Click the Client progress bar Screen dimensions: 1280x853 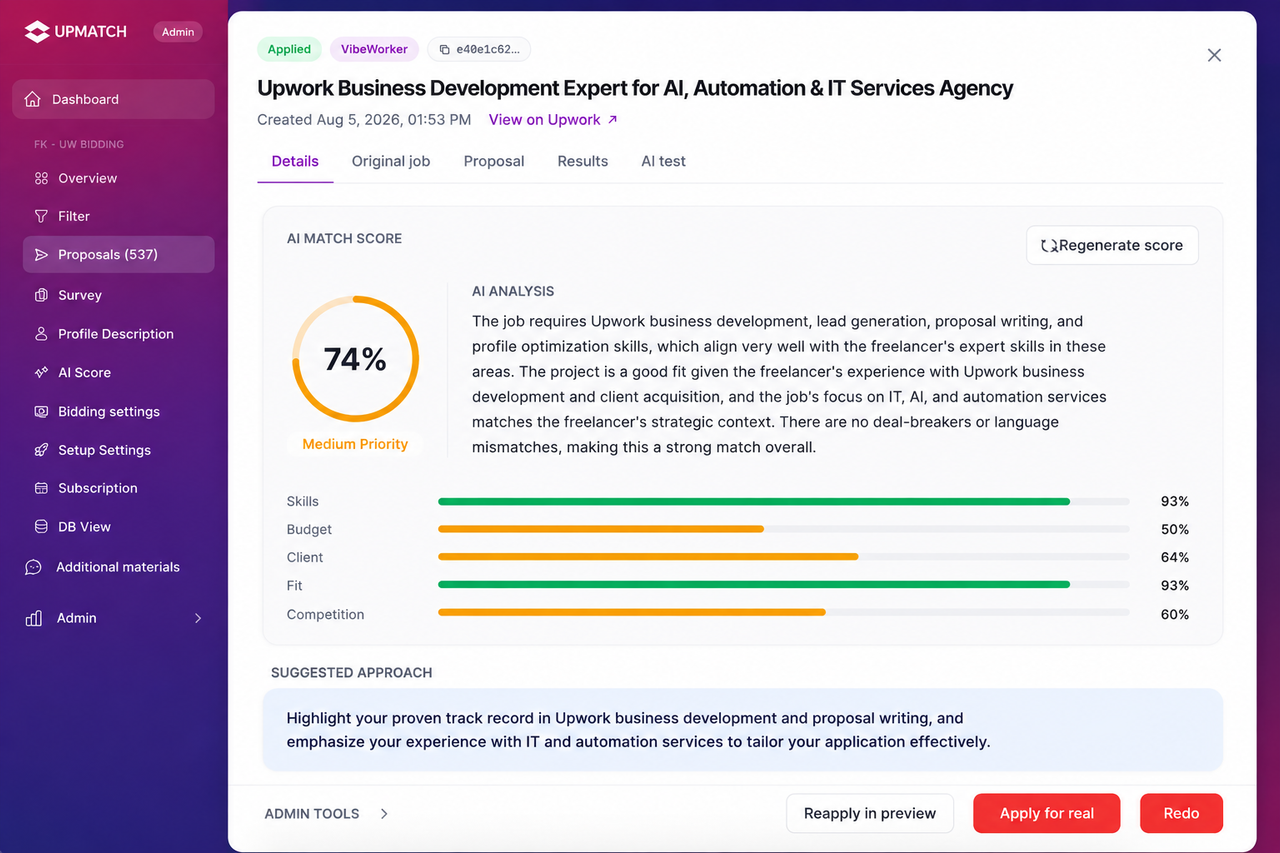point(784,557)
